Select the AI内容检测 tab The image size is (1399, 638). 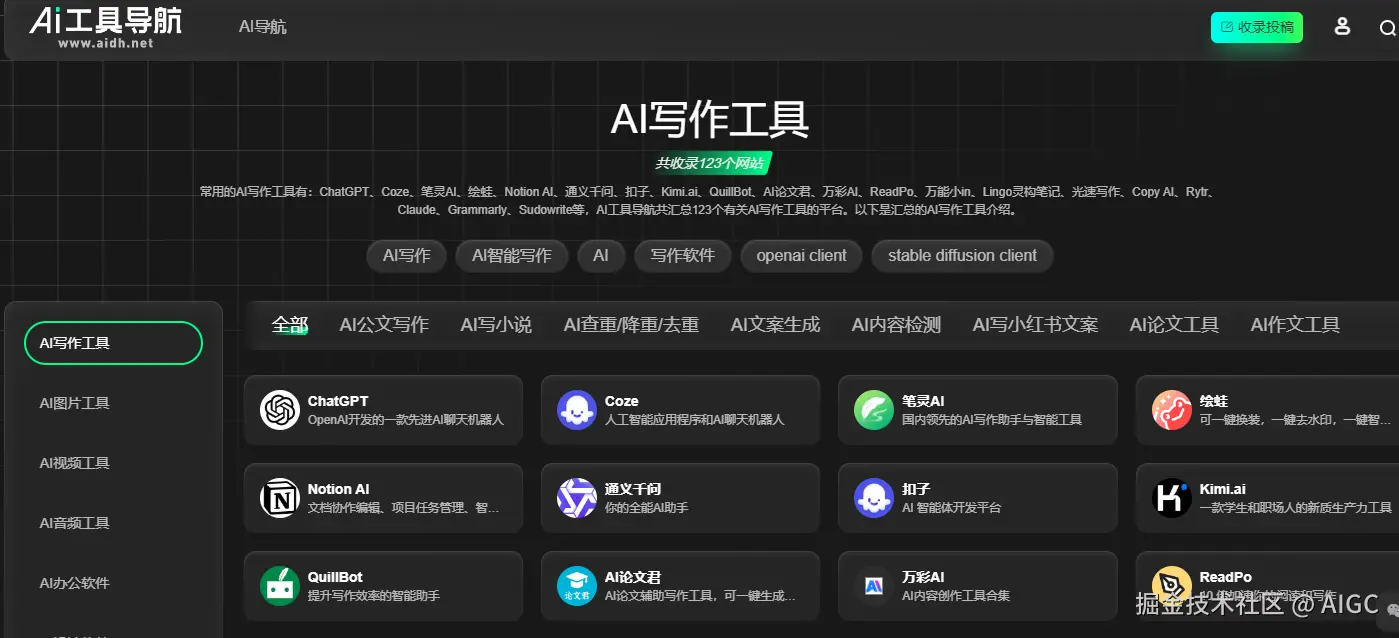pyautogui.click(x=896, y=324)
